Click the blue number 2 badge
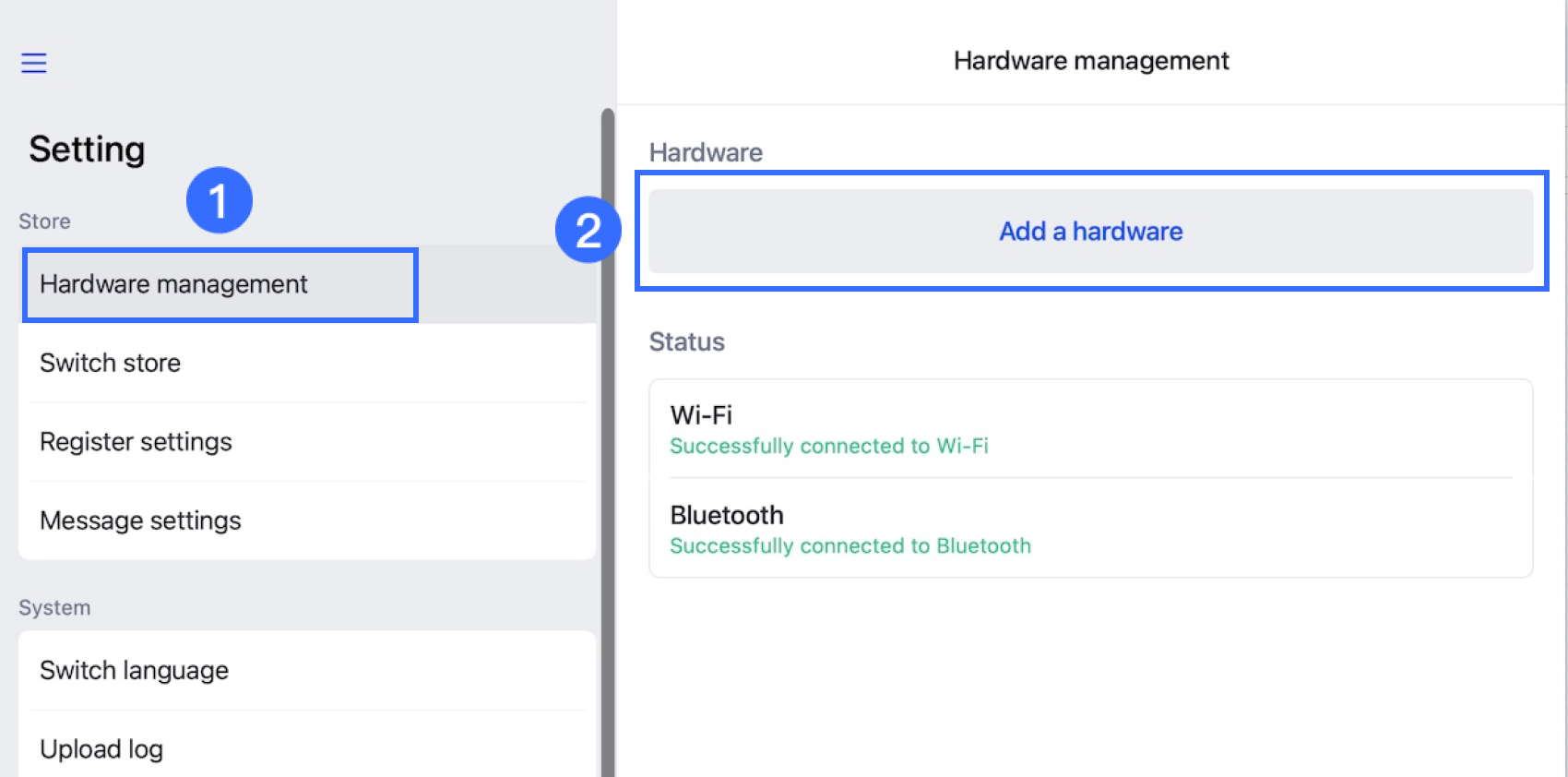 (588, 230)
